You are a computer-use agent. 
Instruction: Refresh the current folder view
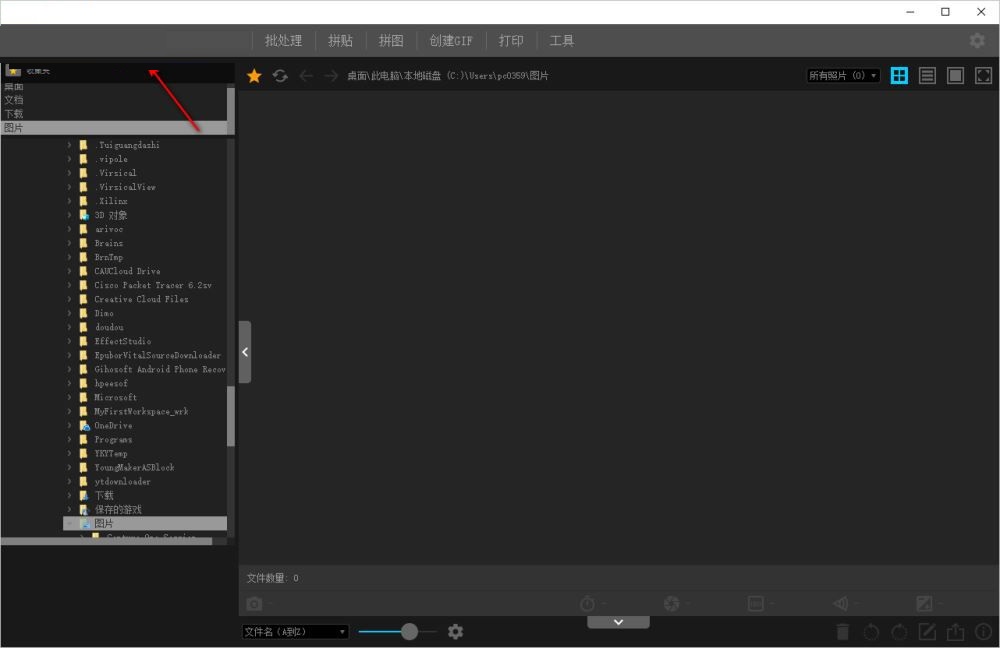(281, 76)
